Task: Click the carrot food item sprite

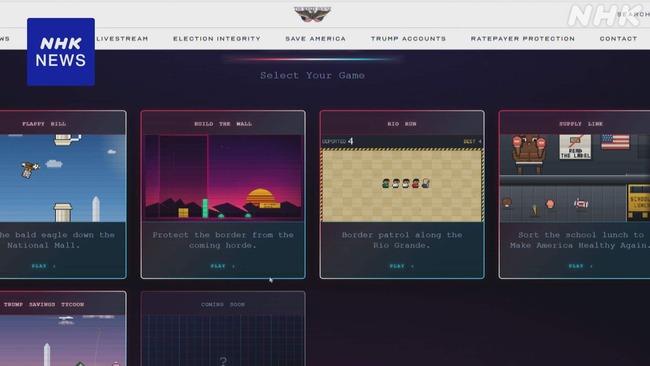Action: point(534,210)
